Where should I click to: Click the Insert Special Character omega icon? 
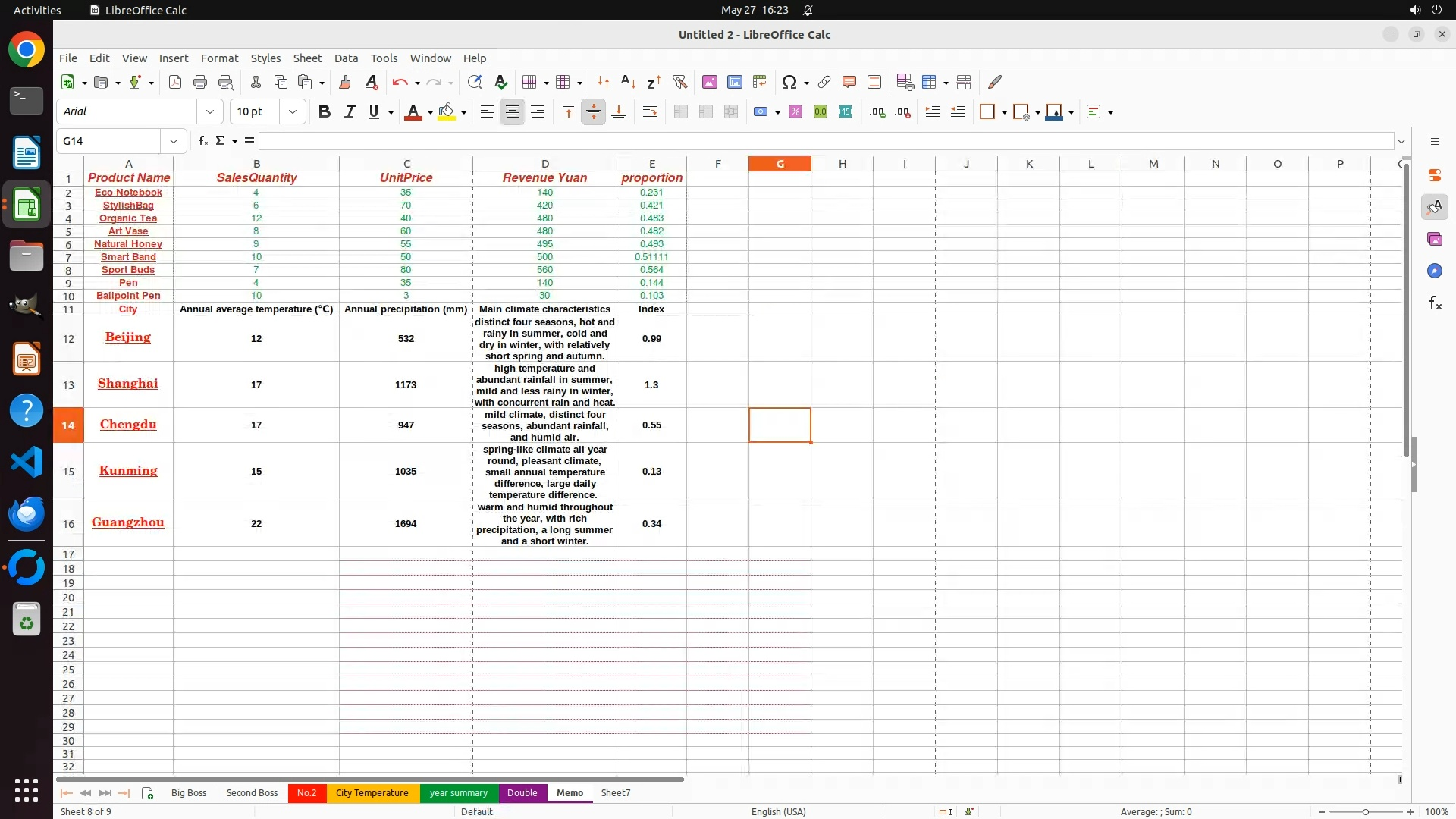(x=789, y=82)
